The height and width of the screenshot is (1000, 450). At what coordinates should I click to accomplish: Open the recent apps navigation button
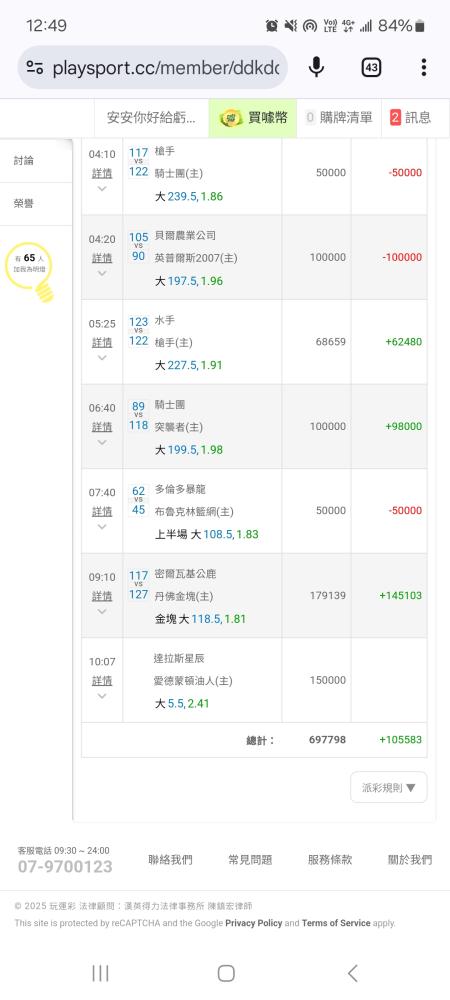tap(100, 973)
